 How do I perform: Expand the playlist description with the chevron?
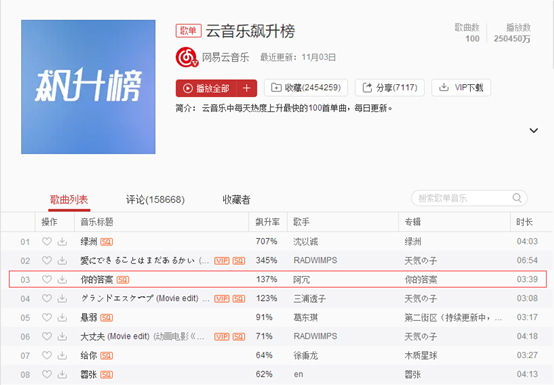point(534,130)
